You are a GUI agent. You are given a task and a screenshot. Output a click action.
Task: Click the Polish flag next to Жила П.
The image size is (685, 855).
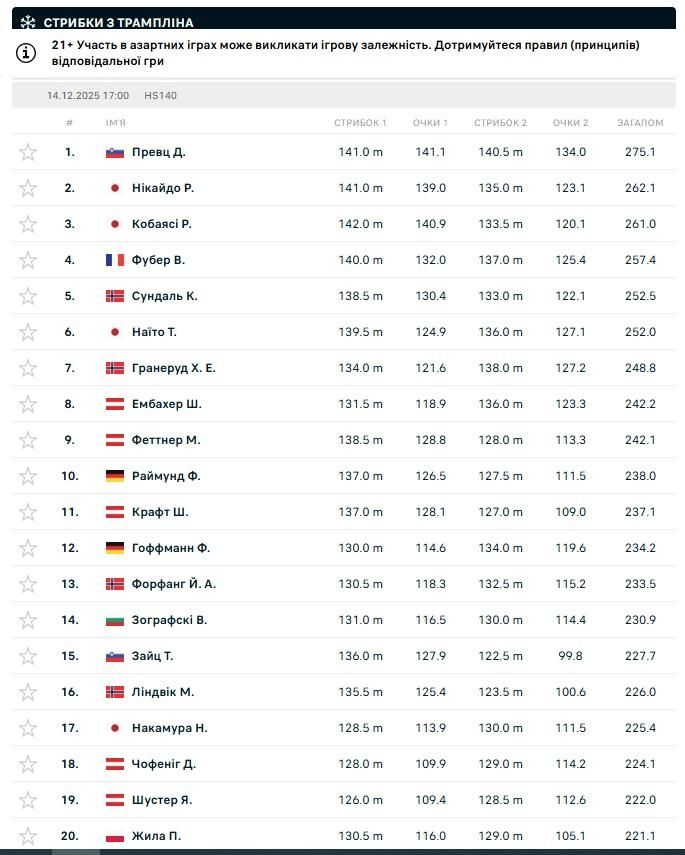coord(115,836)
